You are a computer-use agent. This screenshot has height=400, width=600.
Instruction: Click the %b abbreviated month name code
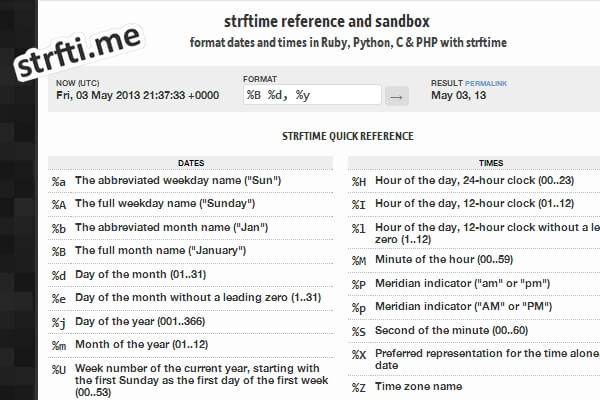click(59, 228)
